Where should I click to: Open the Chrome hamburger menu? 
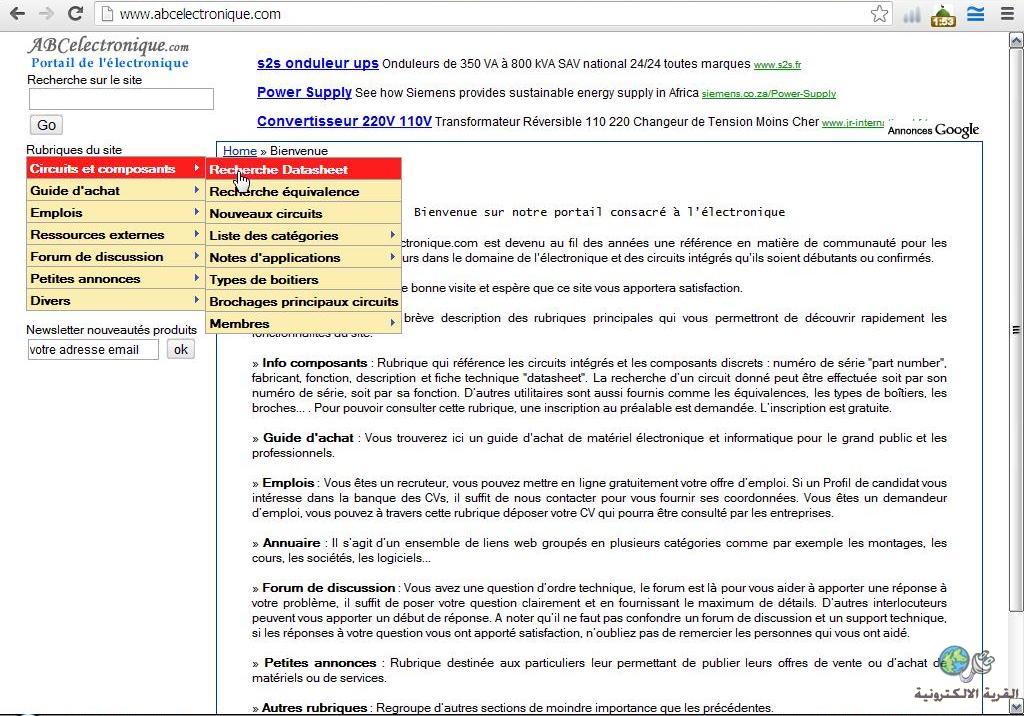(x=1008, y=14)
